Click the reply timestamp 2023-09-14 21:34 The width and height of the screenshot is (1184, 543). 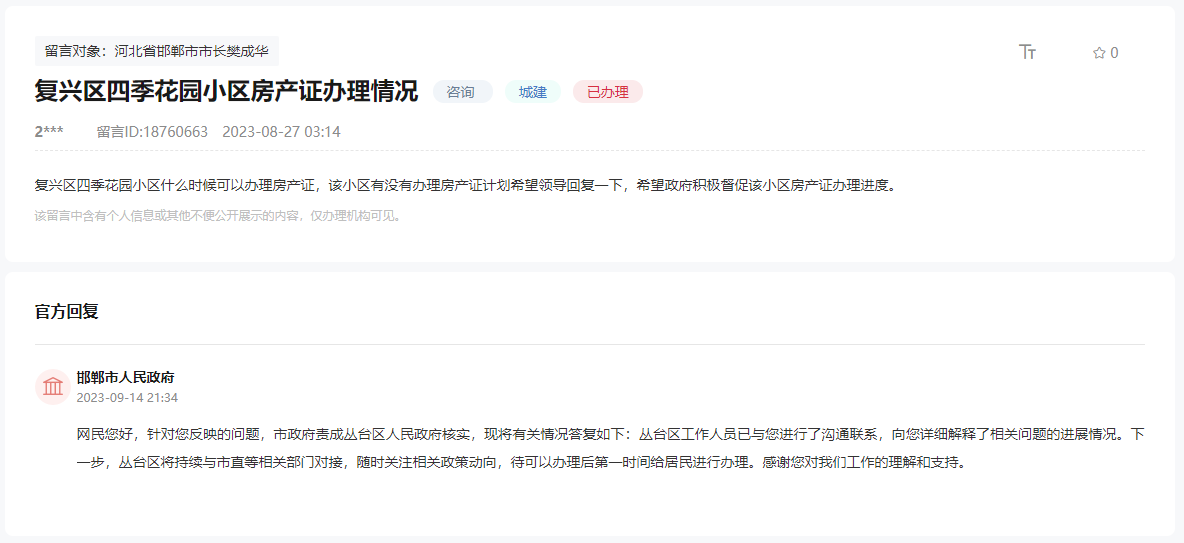click(x=127, y=397)
